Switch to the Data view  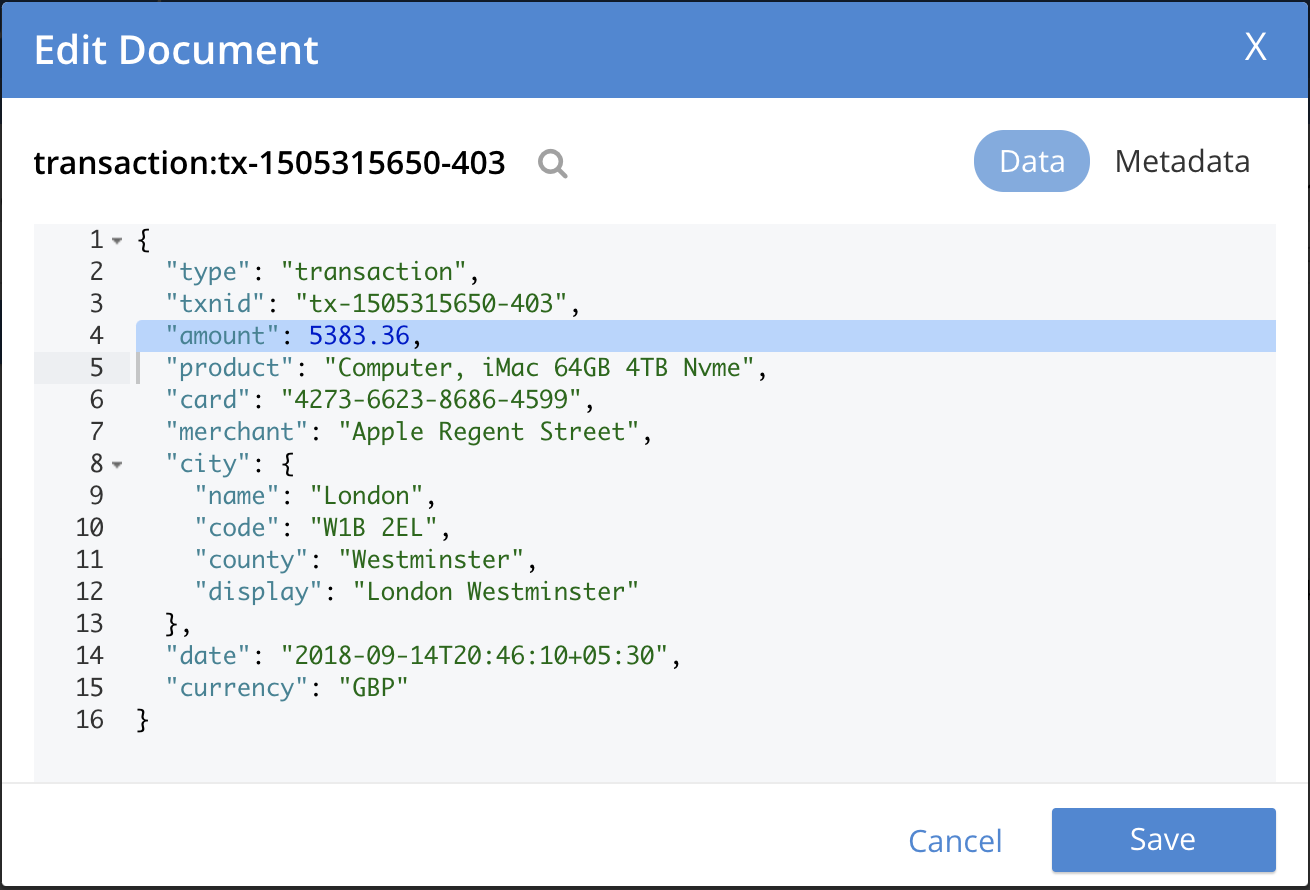(1031, 161)
